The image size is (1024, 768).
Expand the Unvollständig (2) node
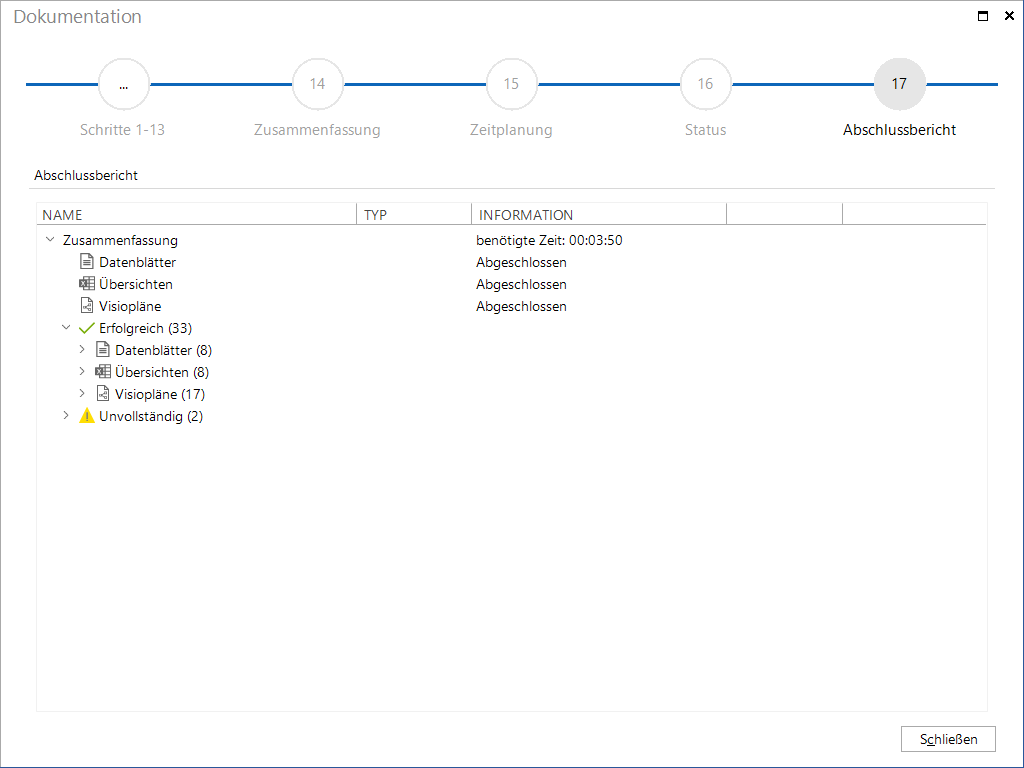pos(66,415)
